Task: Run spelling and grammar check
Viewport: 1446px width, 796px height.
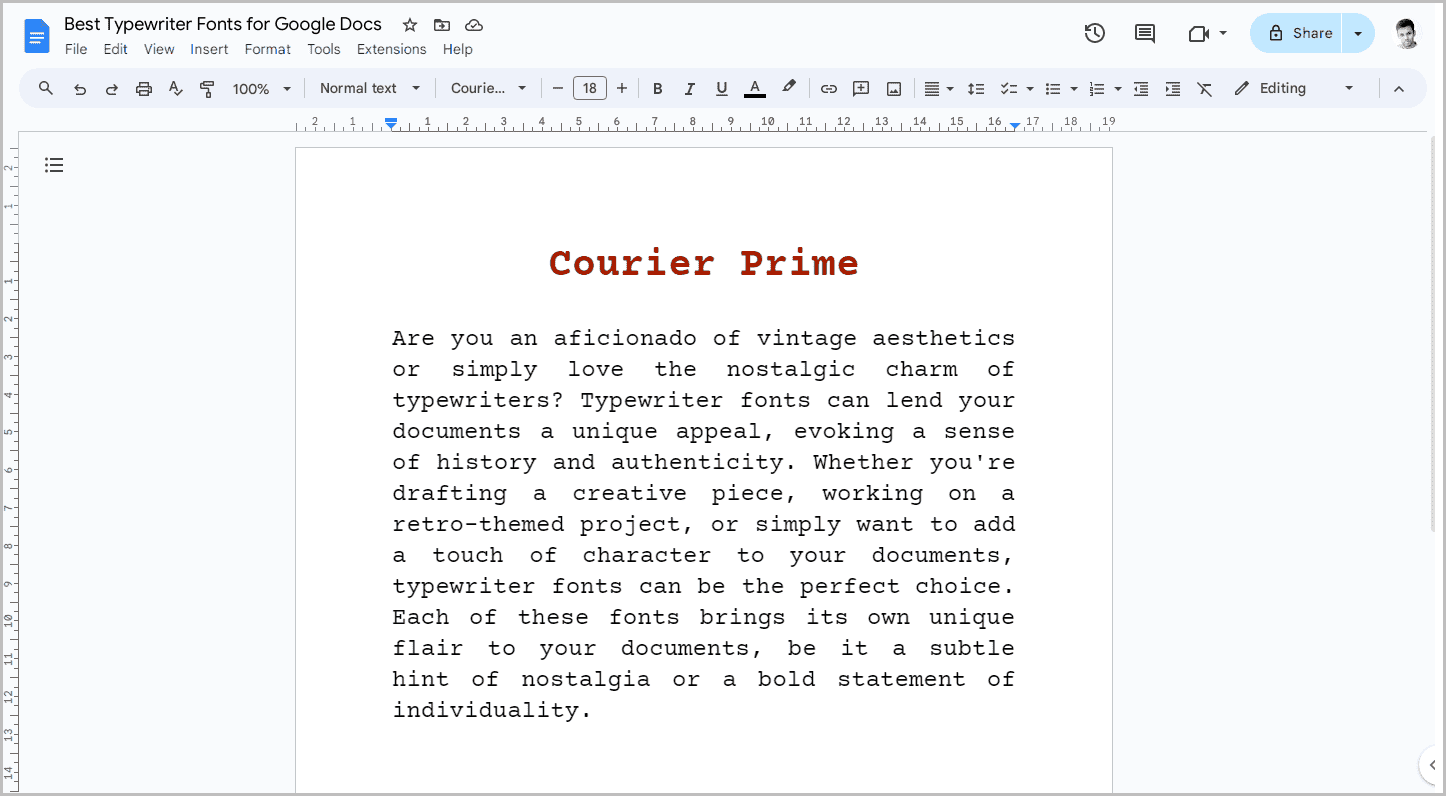Action: click(x=176, y=89)
